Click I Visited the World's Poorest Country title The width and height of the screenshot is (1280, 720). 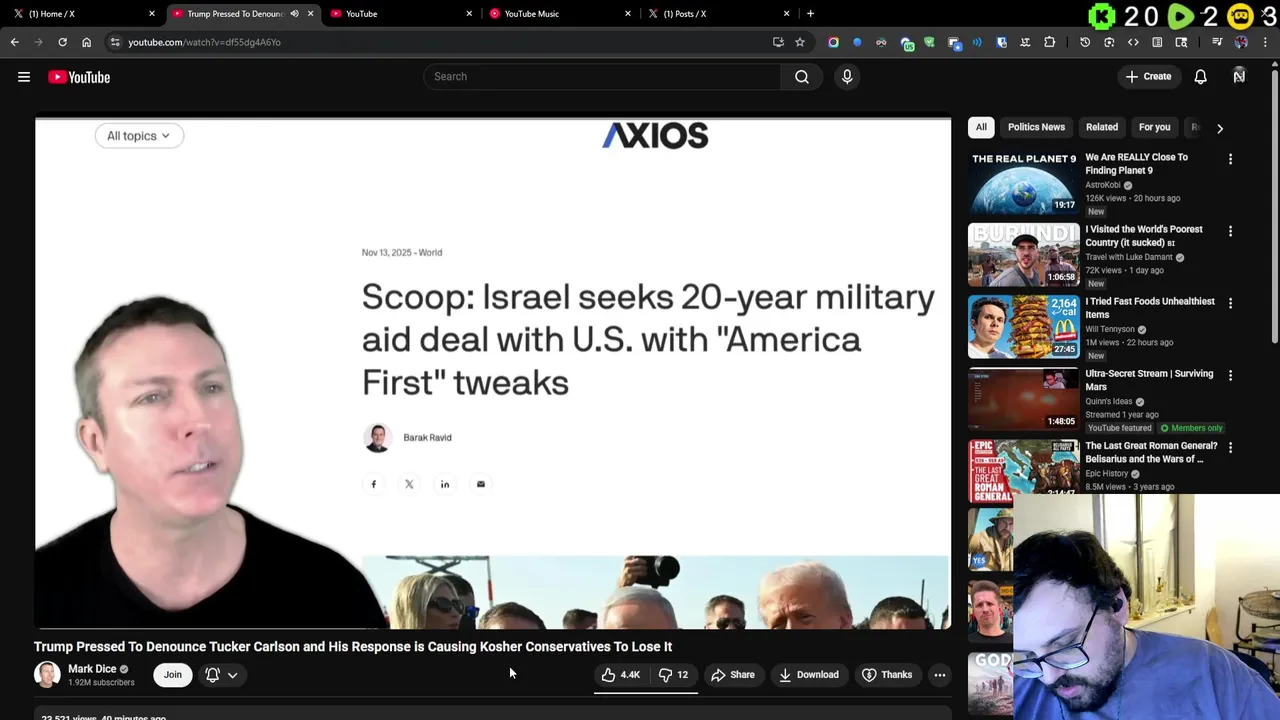pos(1144,236)
